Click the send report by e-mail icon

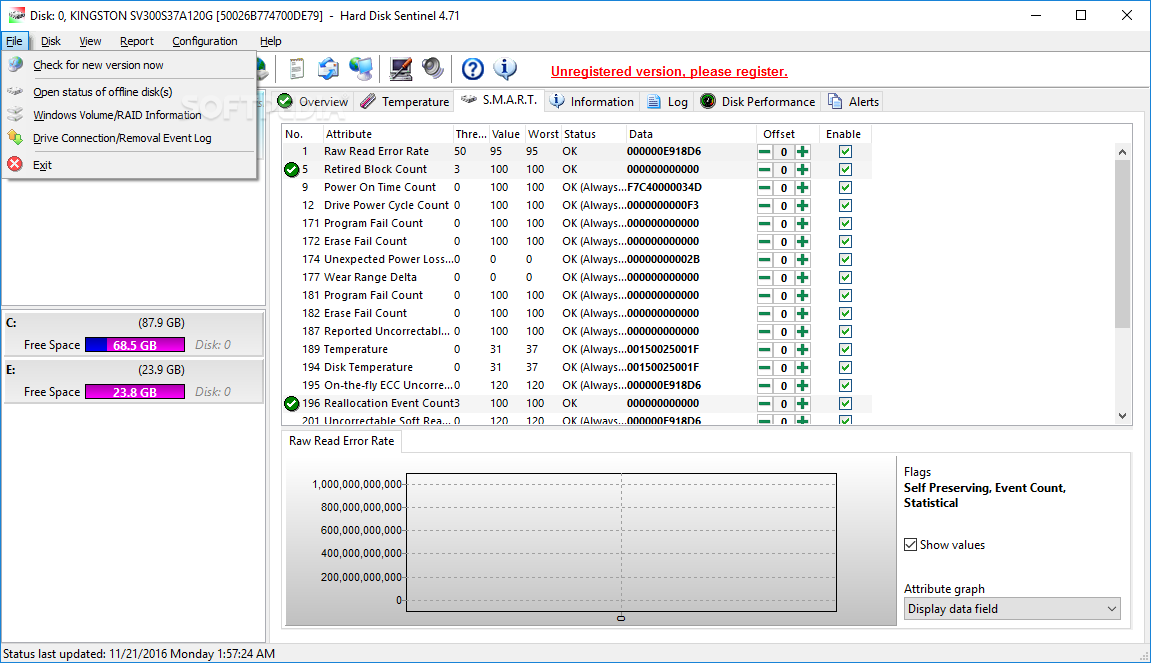click(328, 69)
